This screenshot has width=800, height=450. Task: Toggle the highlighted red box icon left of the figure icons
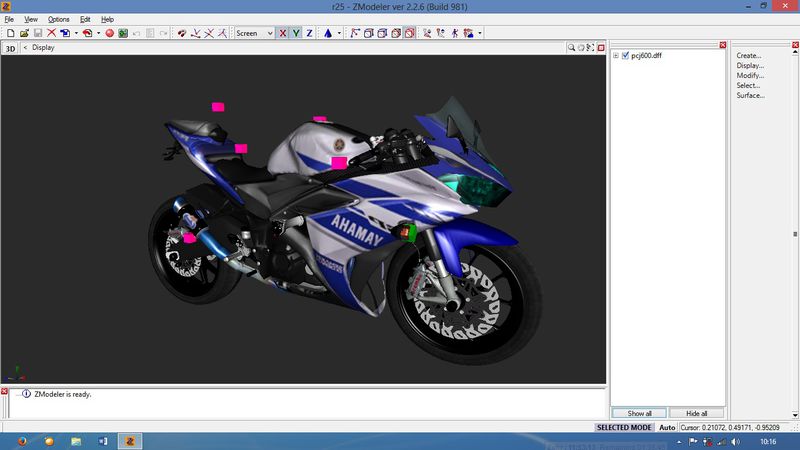[x=410, y=33]
